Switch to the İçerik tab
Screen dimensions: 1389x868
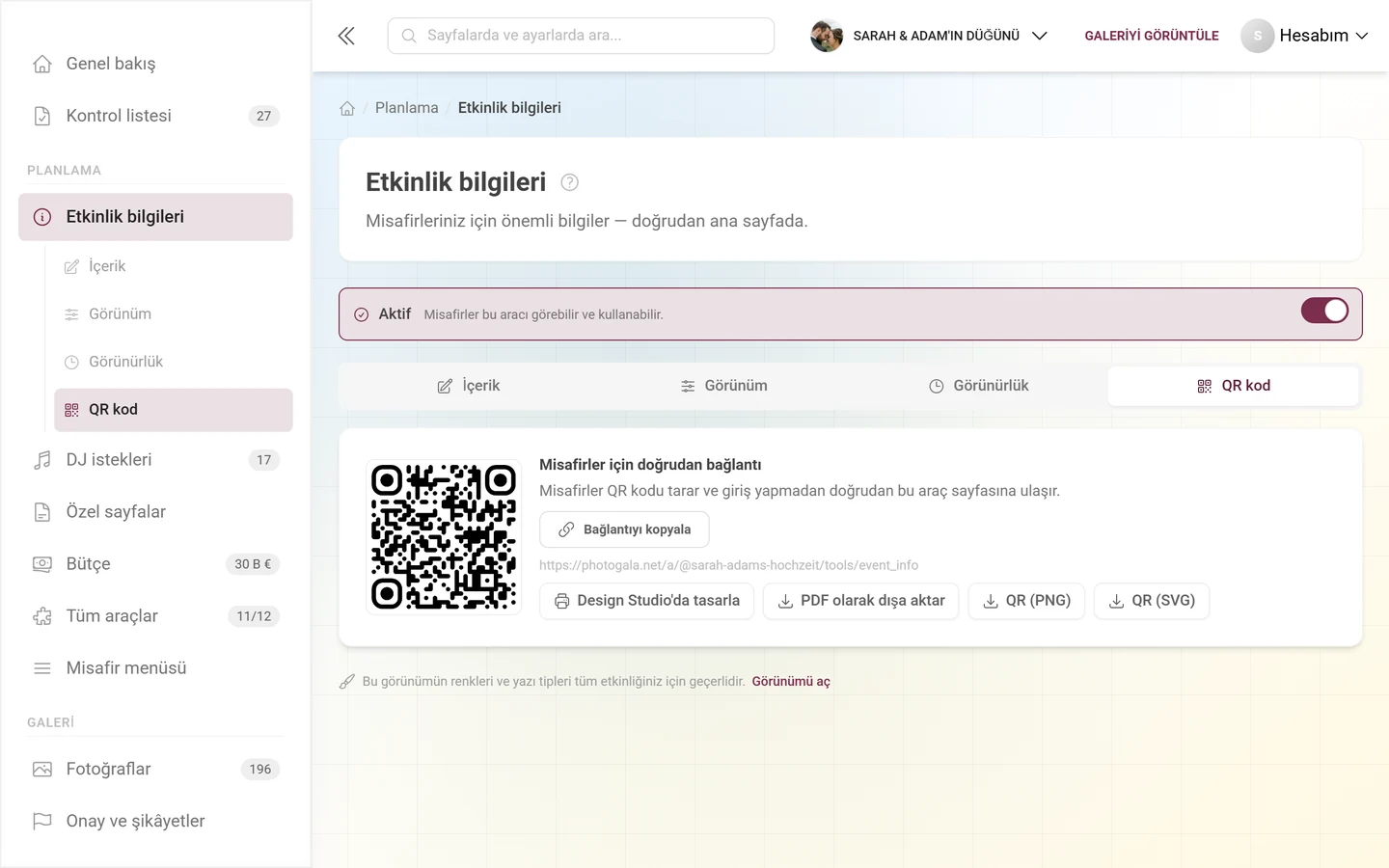[x=468, y=386]
